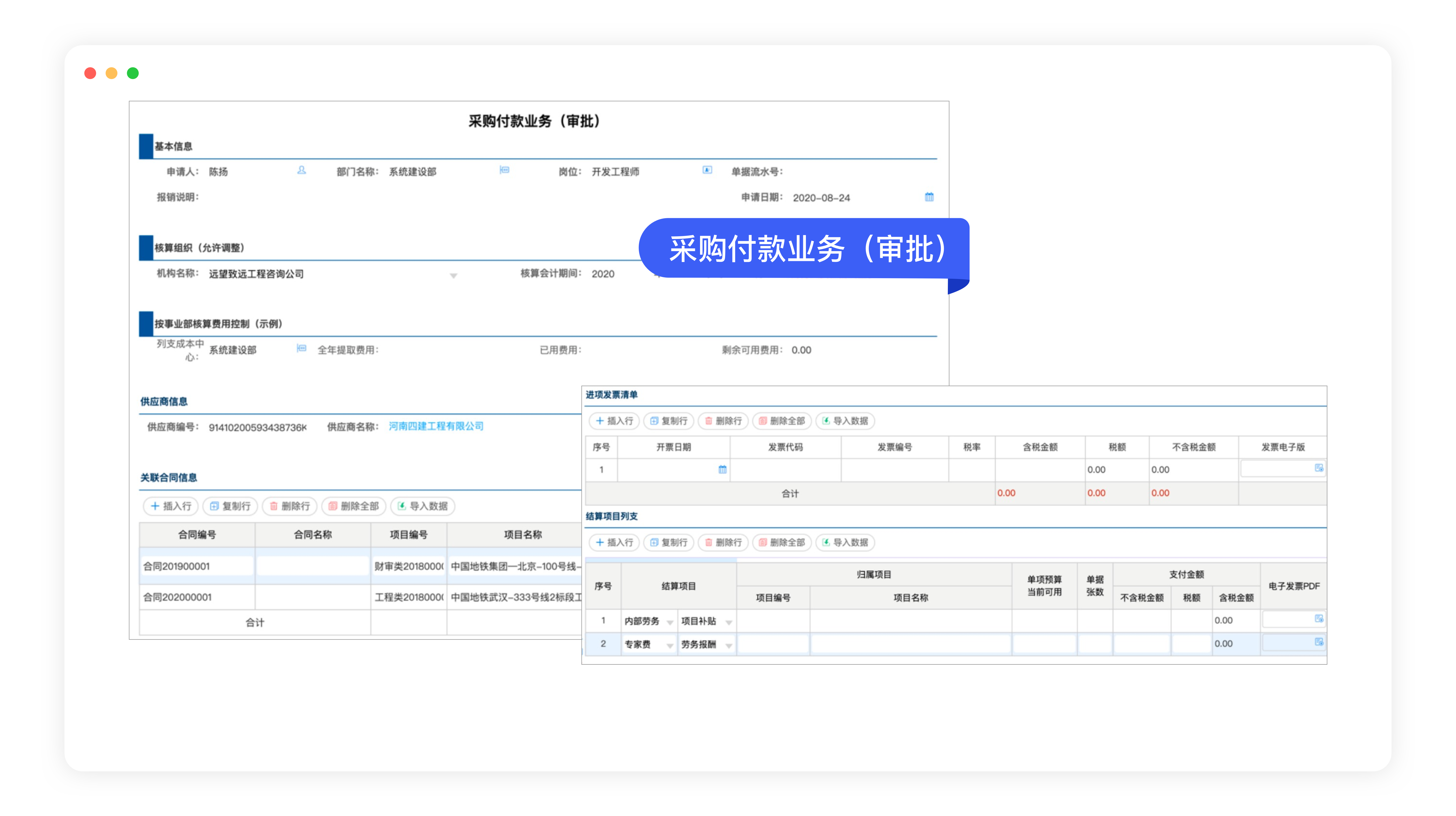Open invoice date calendar in row 1
Screen dimensions: 1456x816
[722, 469]
